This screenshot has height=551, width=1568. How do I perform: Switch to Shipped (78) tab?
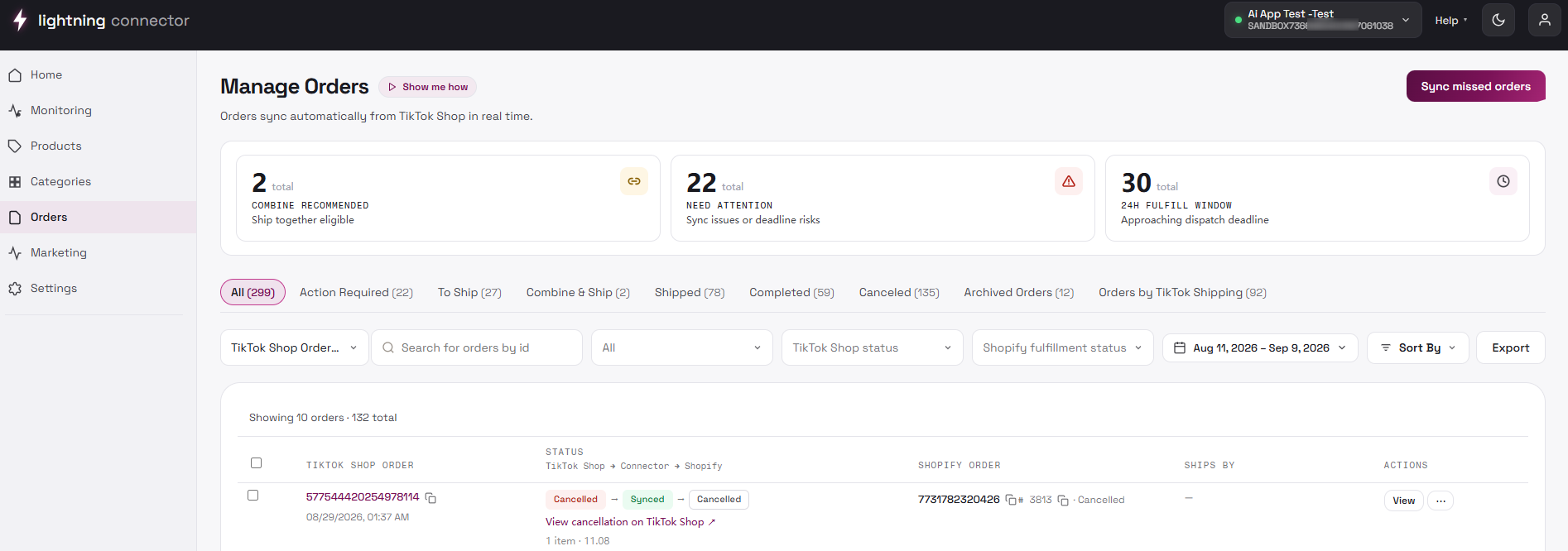690,292
